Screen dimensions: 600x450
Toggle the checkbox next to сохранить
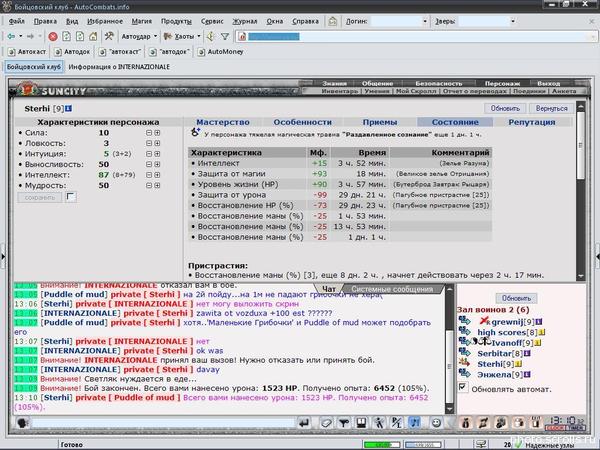click(71, 197)
